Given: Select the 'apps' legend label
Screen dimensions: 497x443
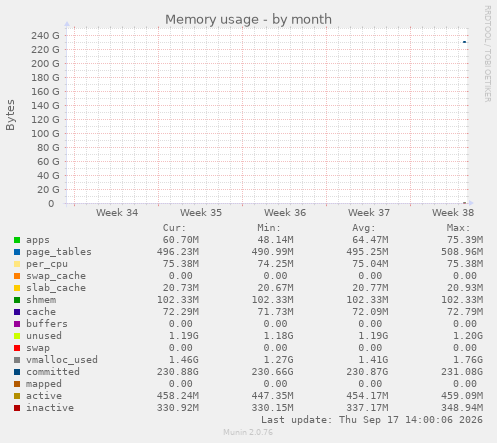Looking at the screenshot, I should point(38,240).
